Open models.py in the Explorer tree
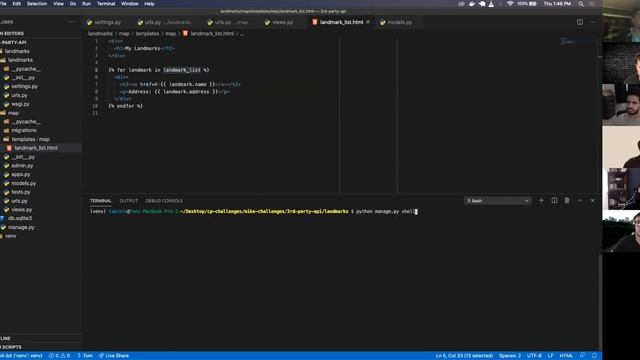The image size is (640, 360). [24, 183]
